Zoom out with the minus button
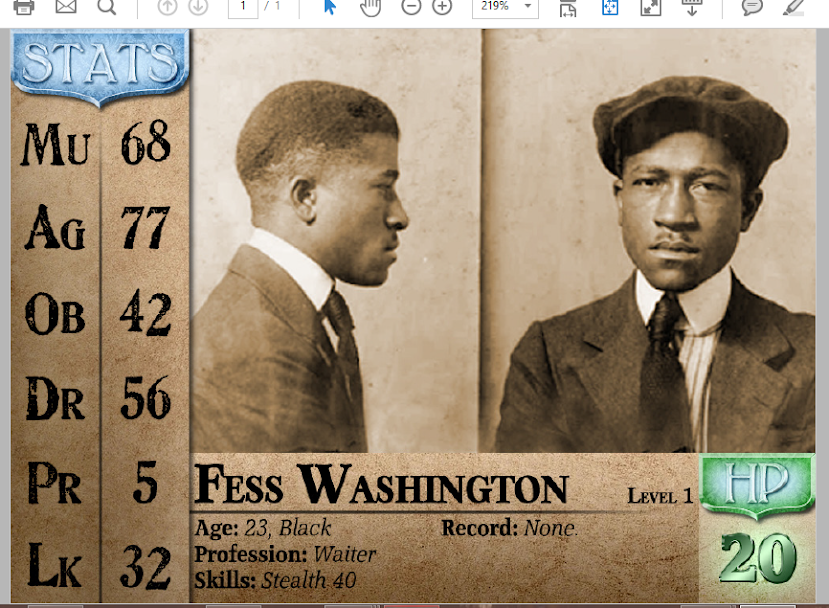Screen dimensions: 829x608 [x=411, y=7]
